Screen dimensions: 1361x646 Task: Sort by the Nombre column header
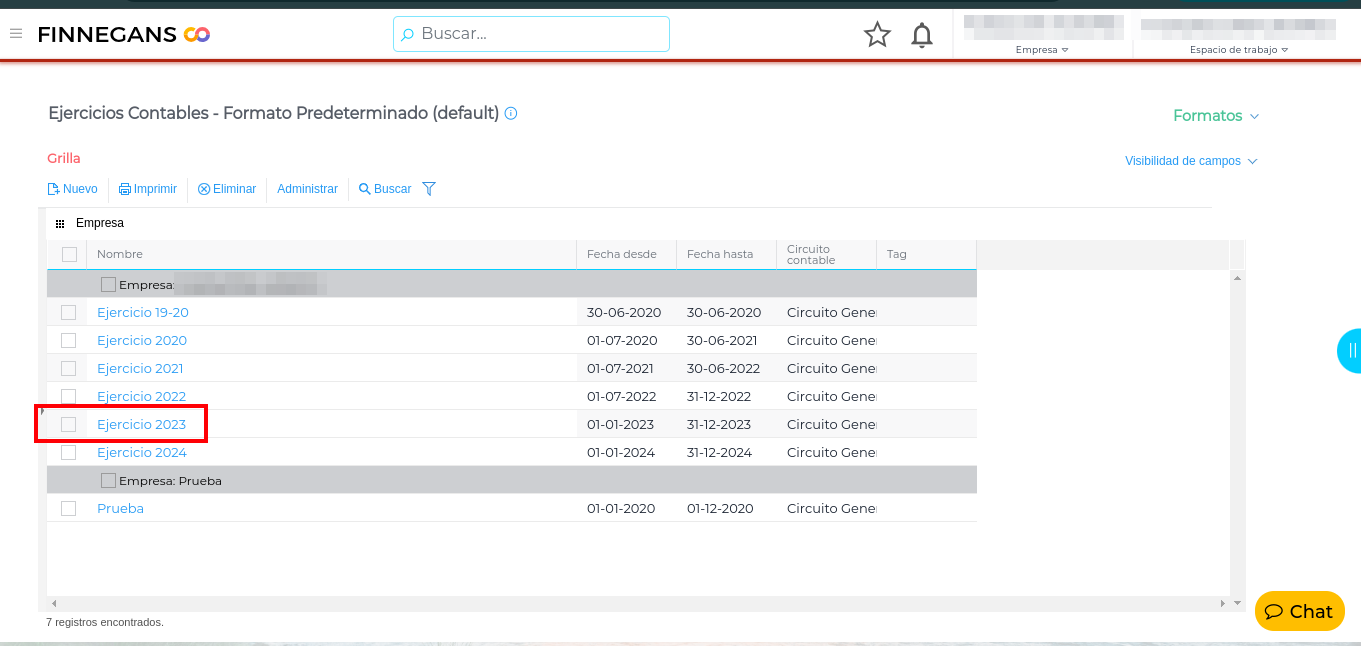[x=331, y=254]
